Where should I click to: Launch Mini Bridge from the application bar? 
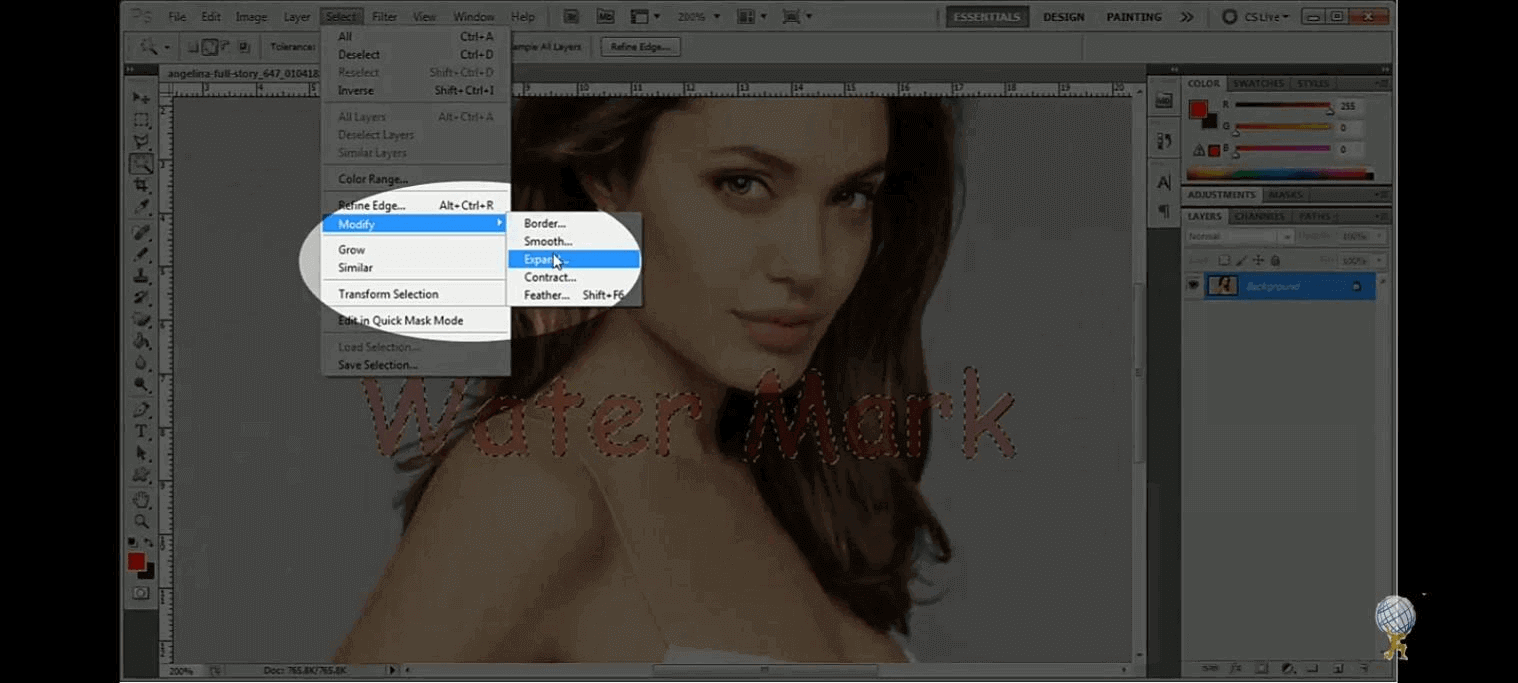click(x=605, y=17)
